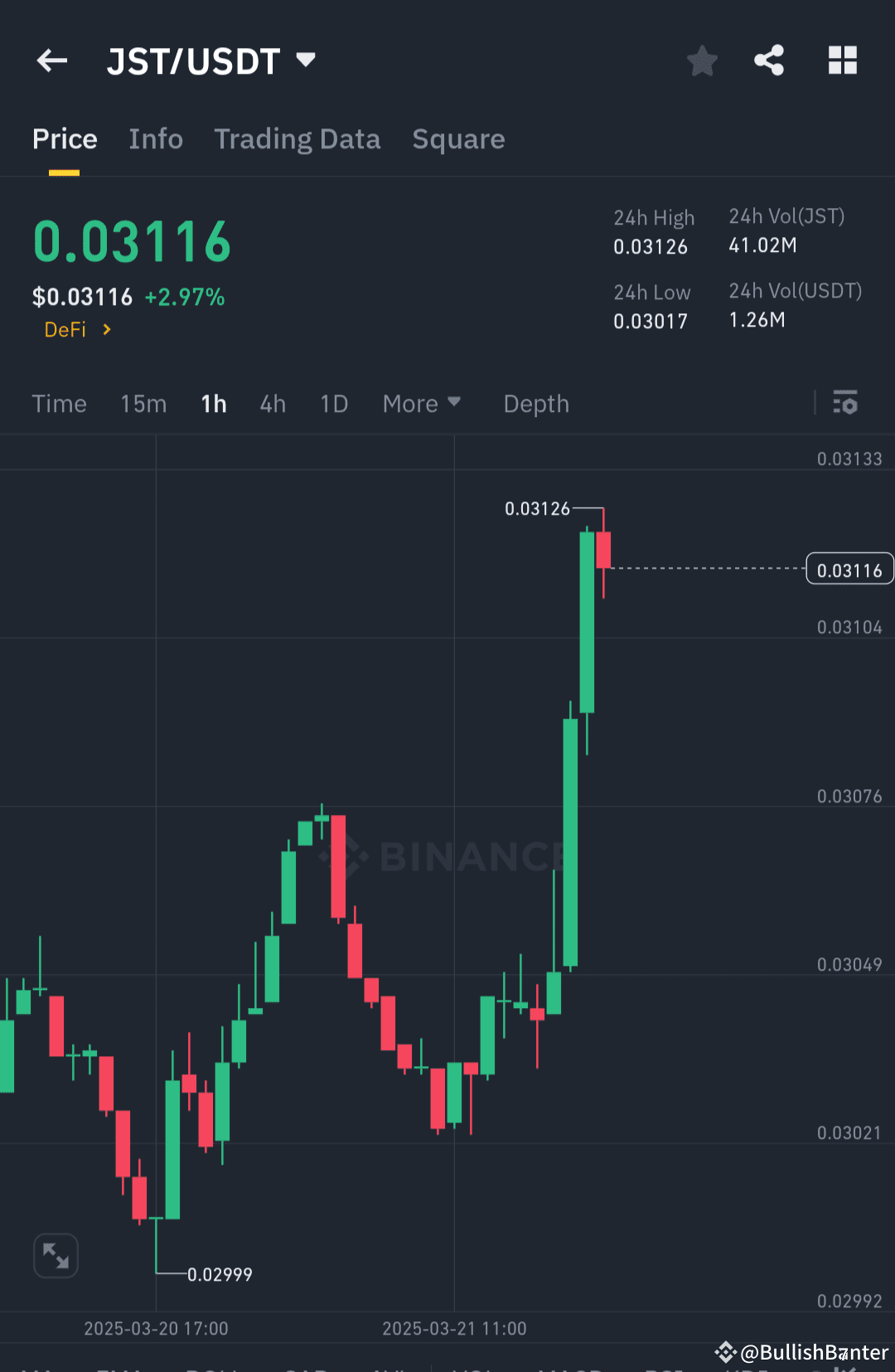Switch chart to Time mode
The image size is (895, 1372).
[59, 404]
